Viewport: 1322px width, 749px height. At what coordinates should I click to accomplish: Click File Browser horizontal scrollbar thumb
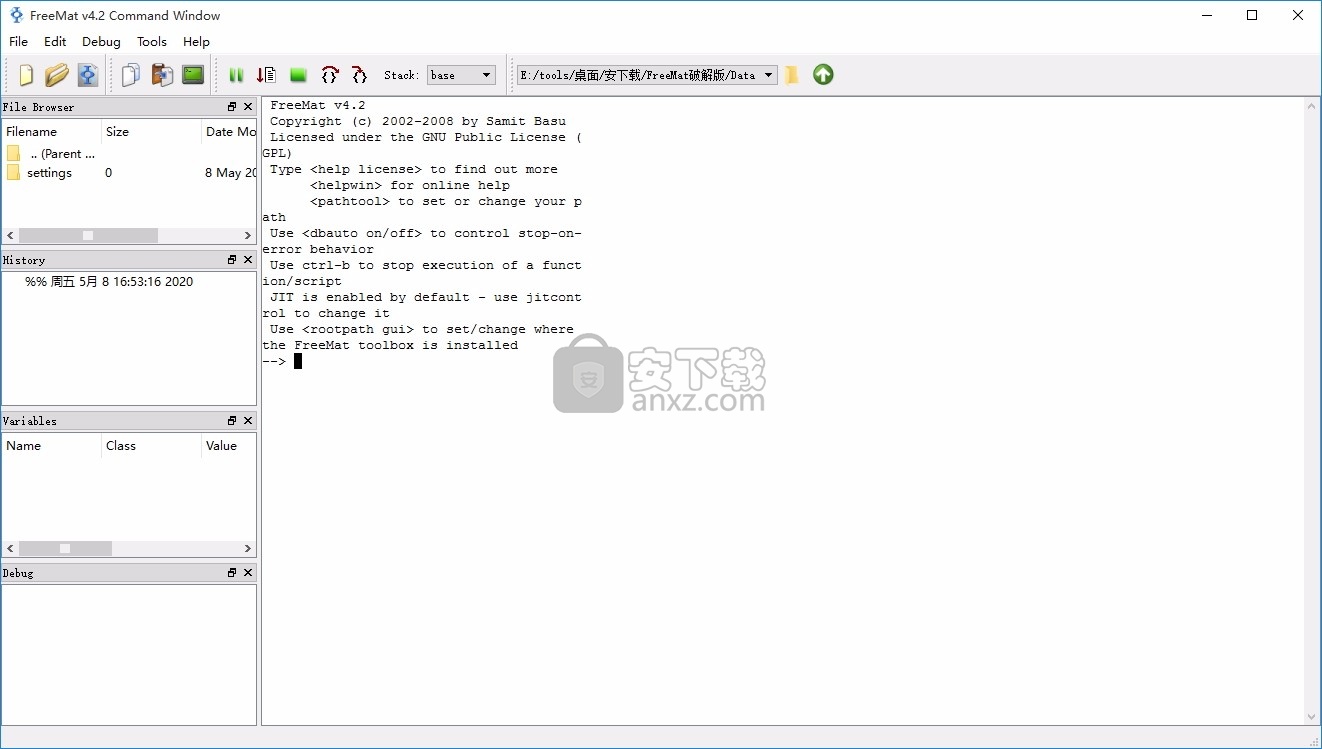[88, 236]
